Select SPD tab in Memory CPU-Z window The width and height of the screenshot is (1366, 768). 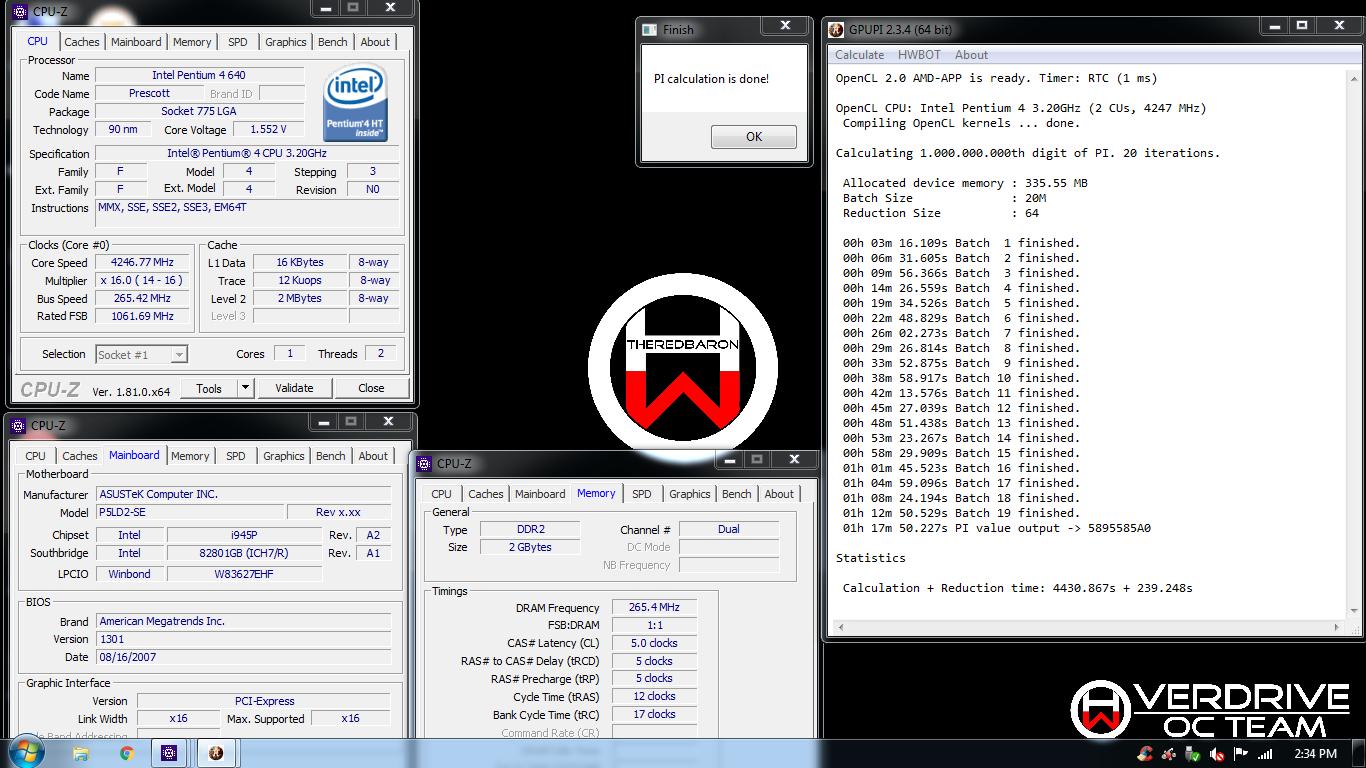coord(642,494)
